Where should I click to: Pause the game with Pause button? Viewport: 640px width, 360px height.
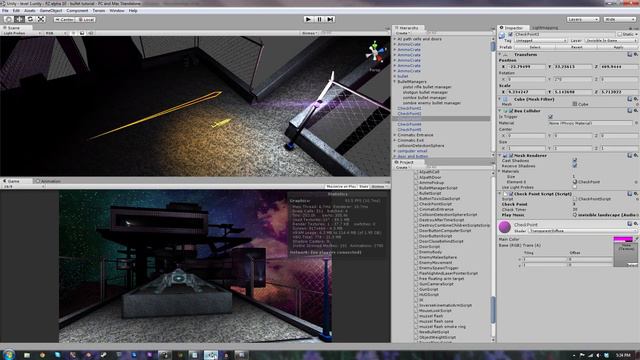[x=319, y=19]
